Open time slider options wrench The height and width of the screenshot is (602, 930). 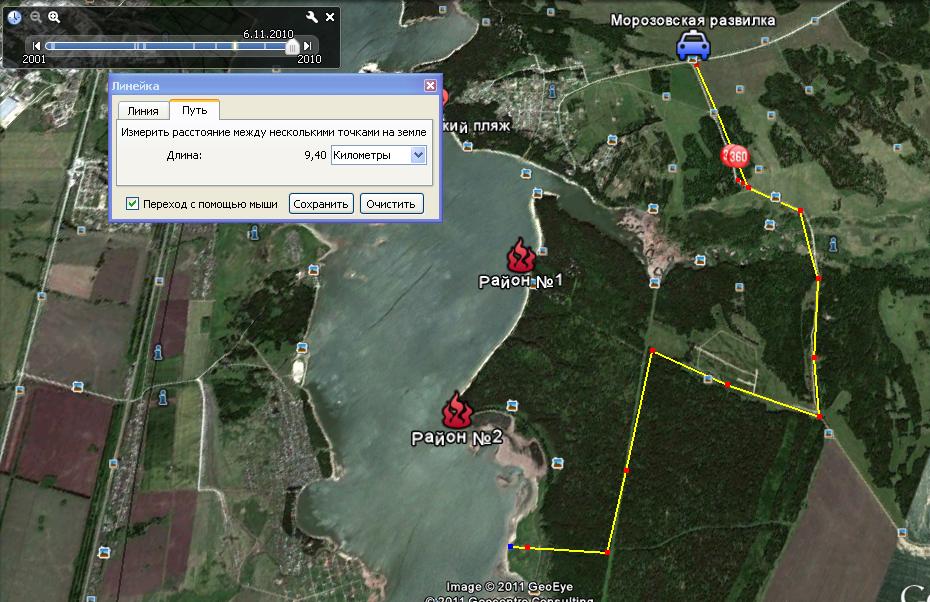tap(311, 17)
